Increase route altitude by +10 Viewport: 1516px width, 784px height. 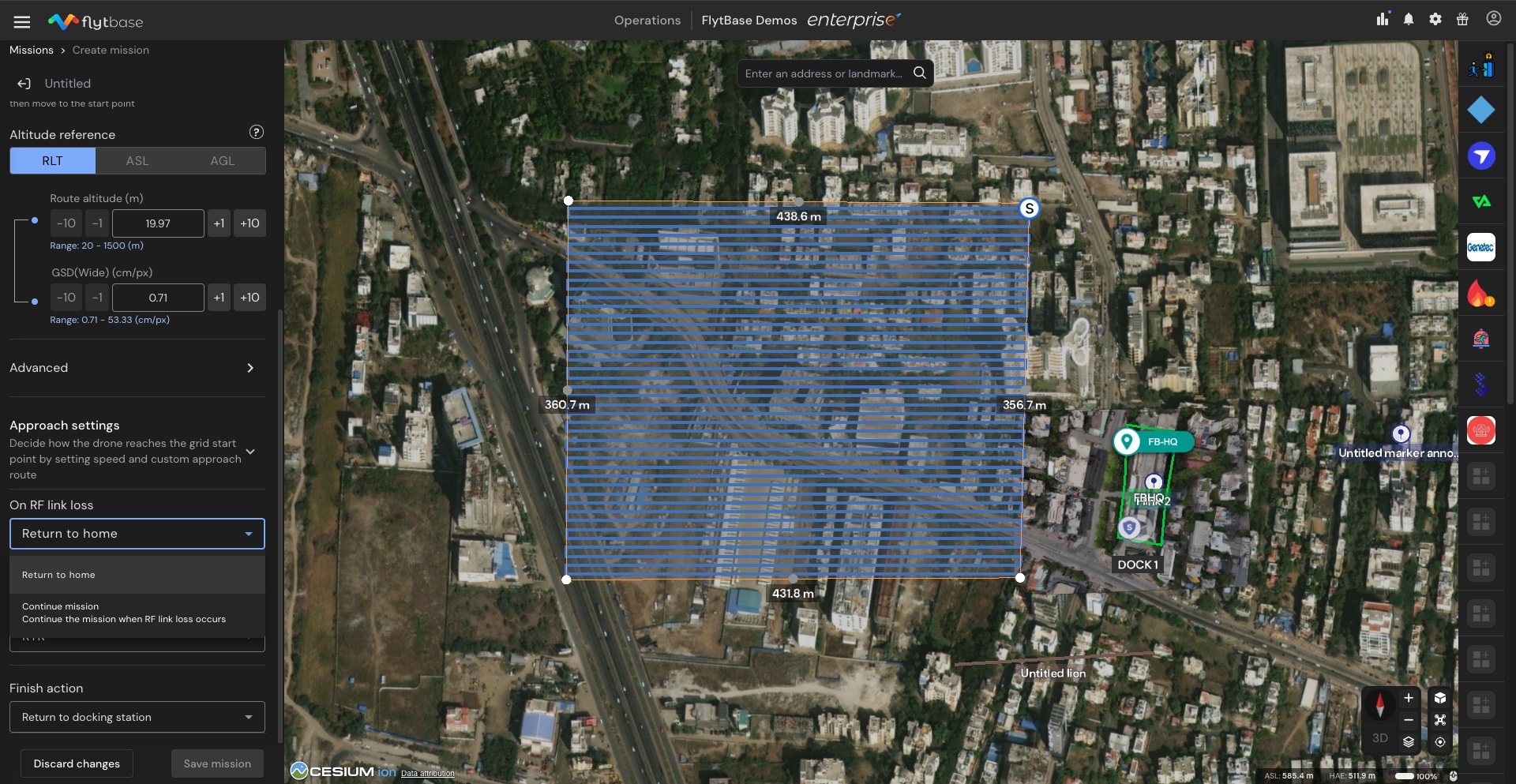coord(250,223)
